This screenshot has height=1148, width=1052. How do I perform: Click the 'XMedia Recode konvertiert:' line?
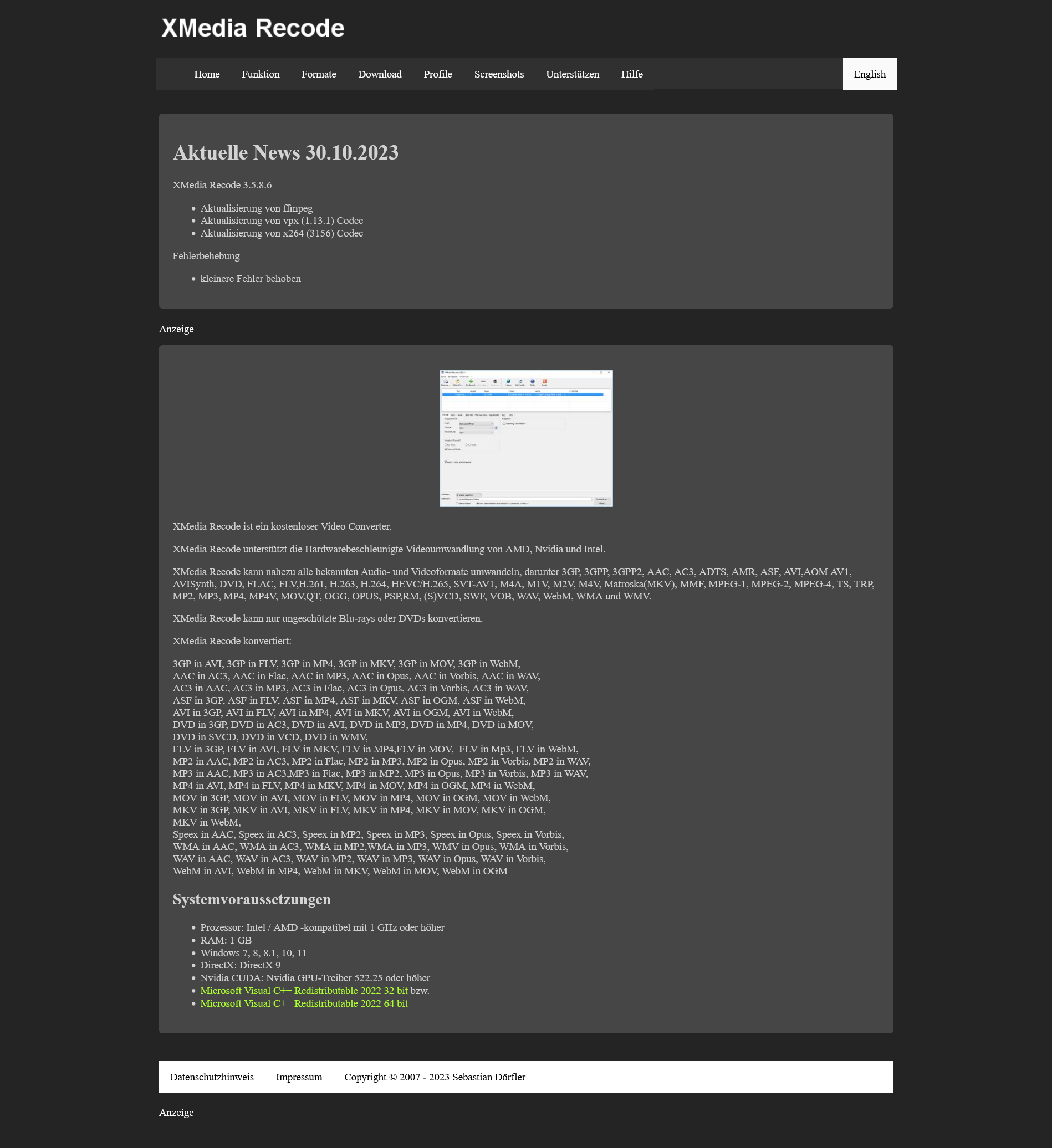pyautogui.click(x=232, y=640)
